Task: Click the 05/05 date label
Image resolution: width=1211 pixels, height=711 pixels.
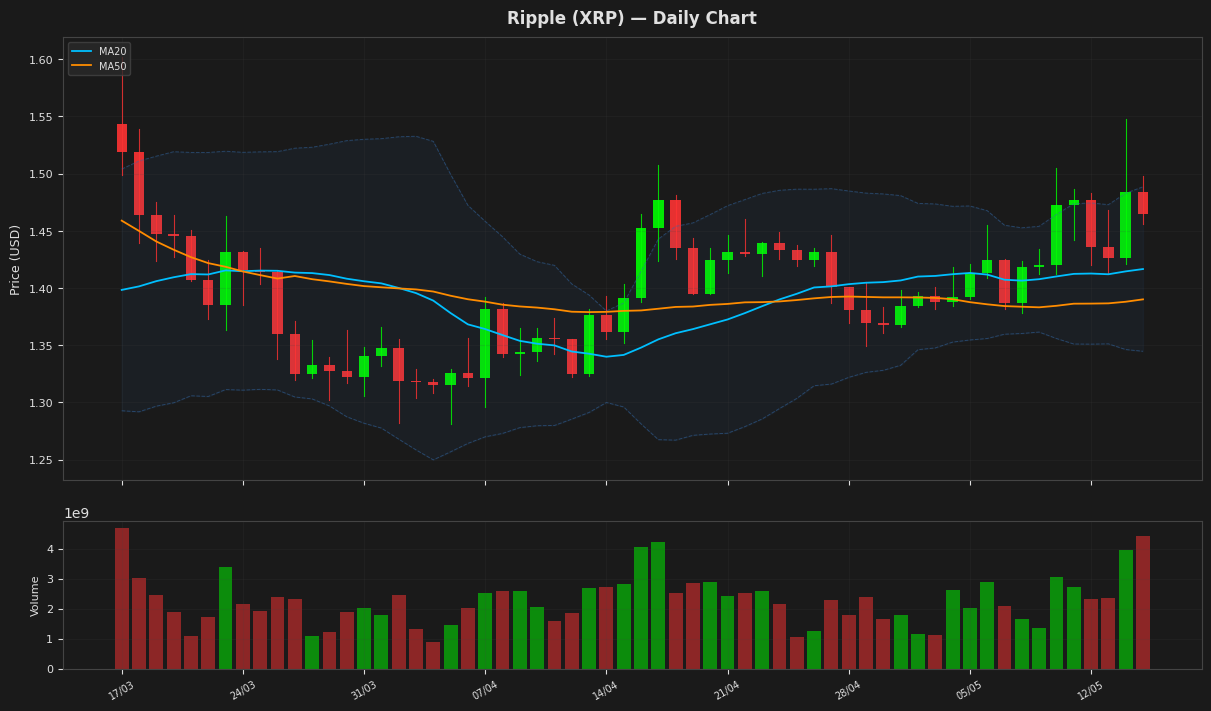Action: pos(969,691)
